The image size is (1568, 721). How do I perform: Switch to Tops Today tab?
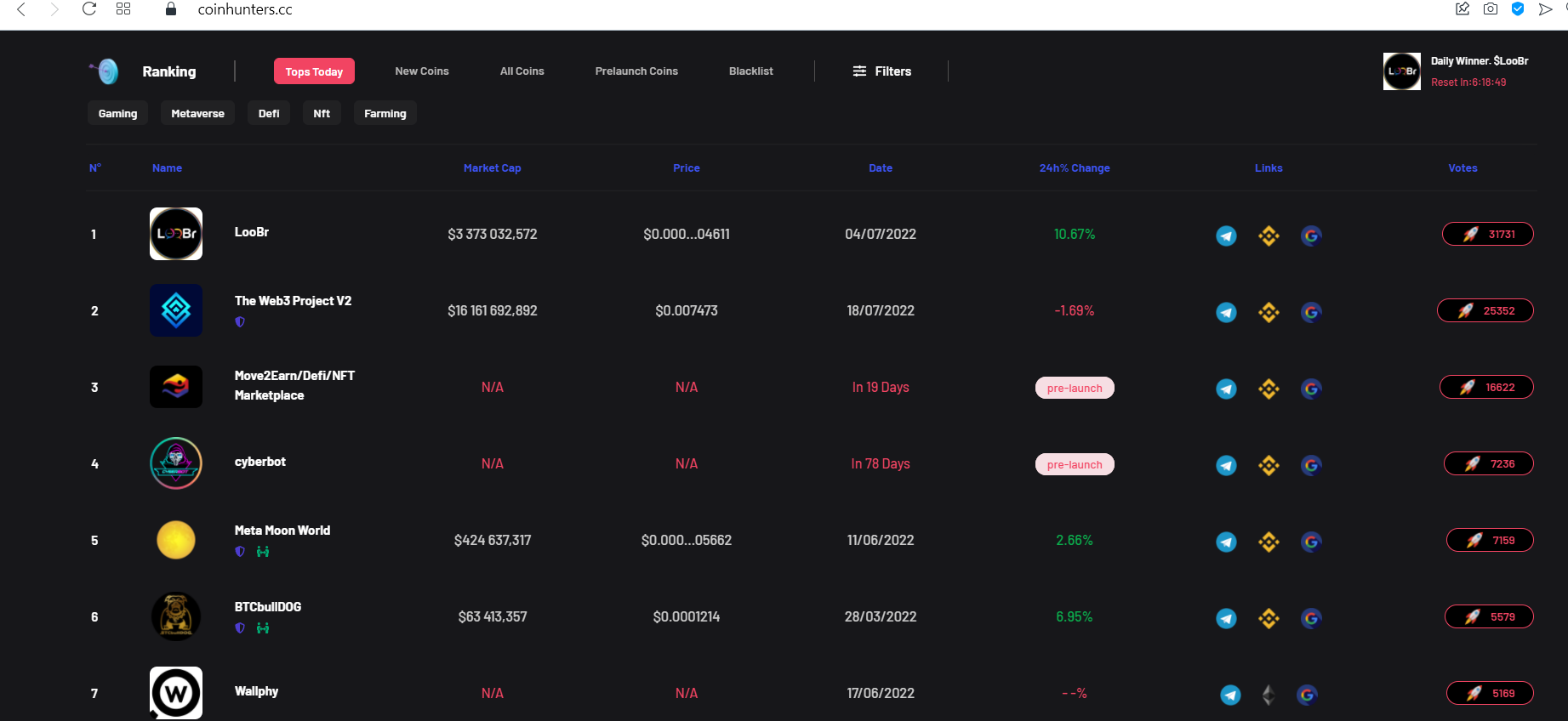click(314, 71)
